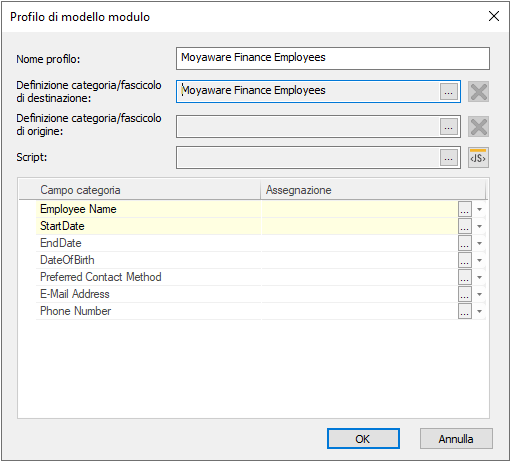Open ellipsis button for Phone Number row
The width and height of the screenshot is (510, 462).
(x=465, y=311)
